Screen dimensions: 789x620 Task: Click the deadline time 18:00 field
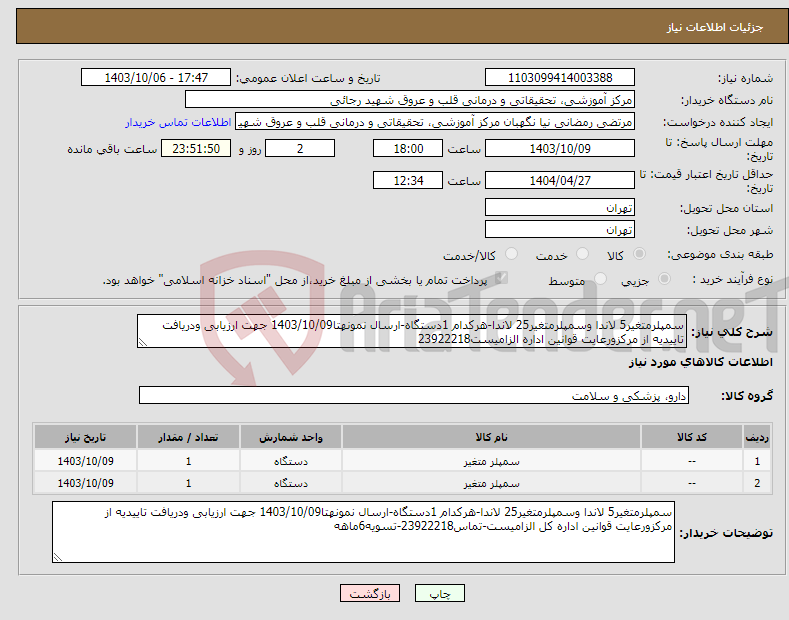coord(408,148)
